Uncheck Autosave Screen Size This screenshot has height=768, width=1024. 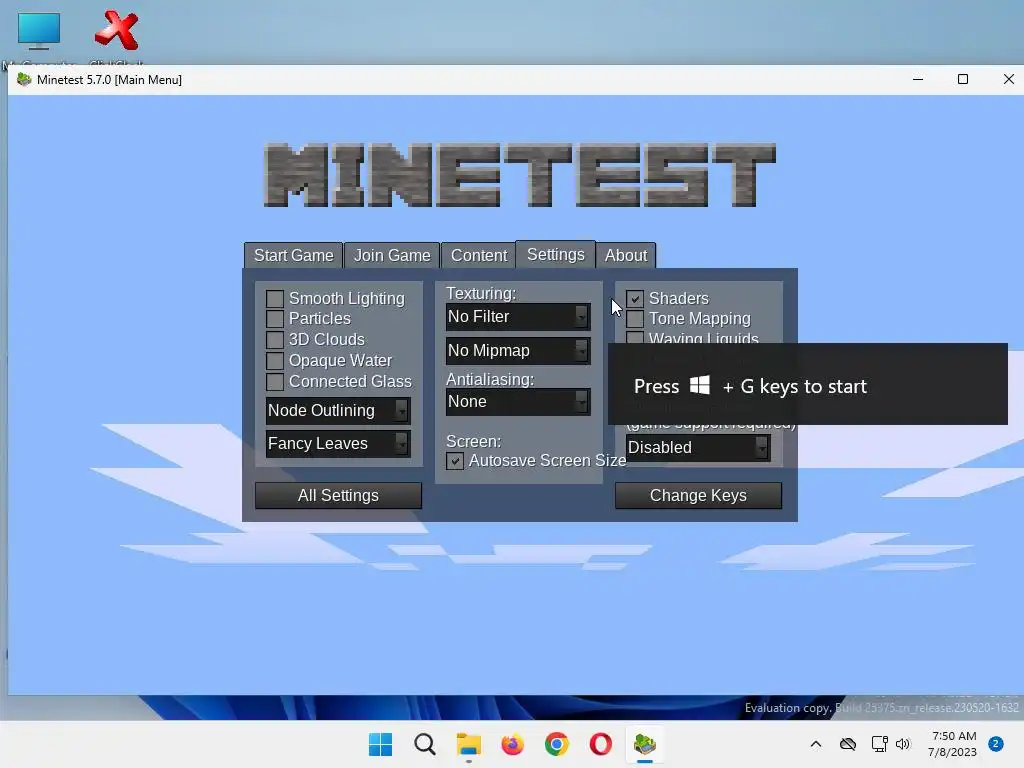455,461
